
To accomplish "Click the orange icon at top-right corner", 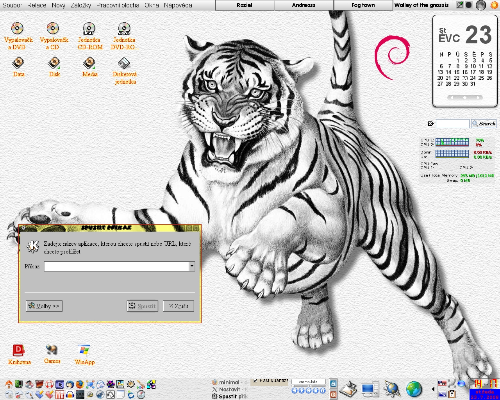I will click(x=495, y=5).
